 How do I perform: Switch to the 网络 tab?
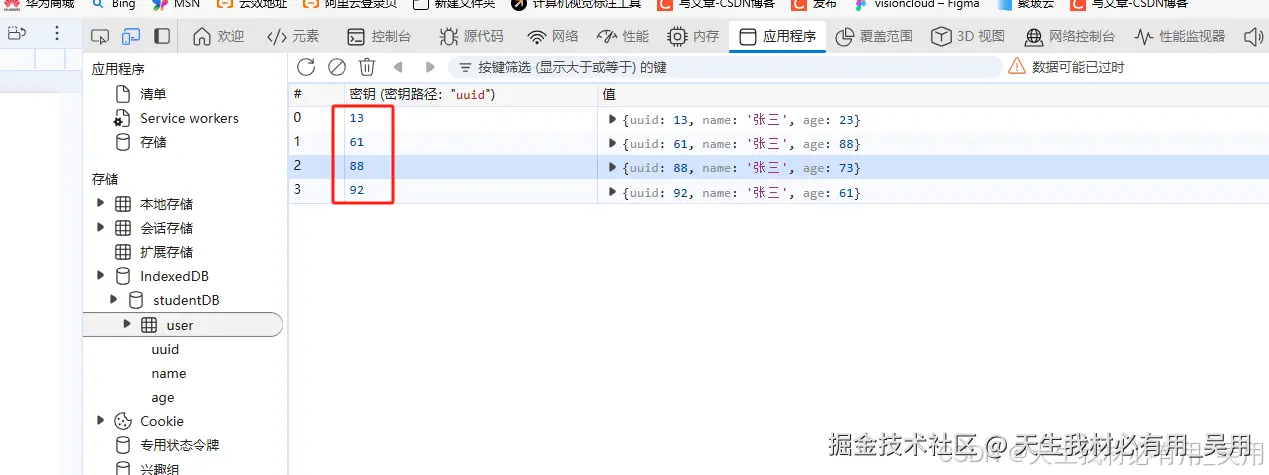click(x=553, y=37)
